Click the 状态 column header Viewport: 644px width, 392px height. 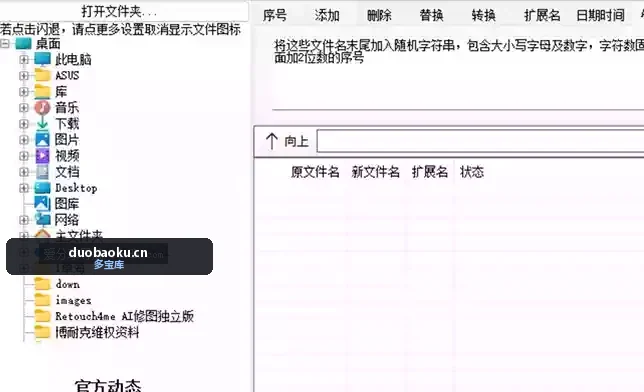point(472,172)
